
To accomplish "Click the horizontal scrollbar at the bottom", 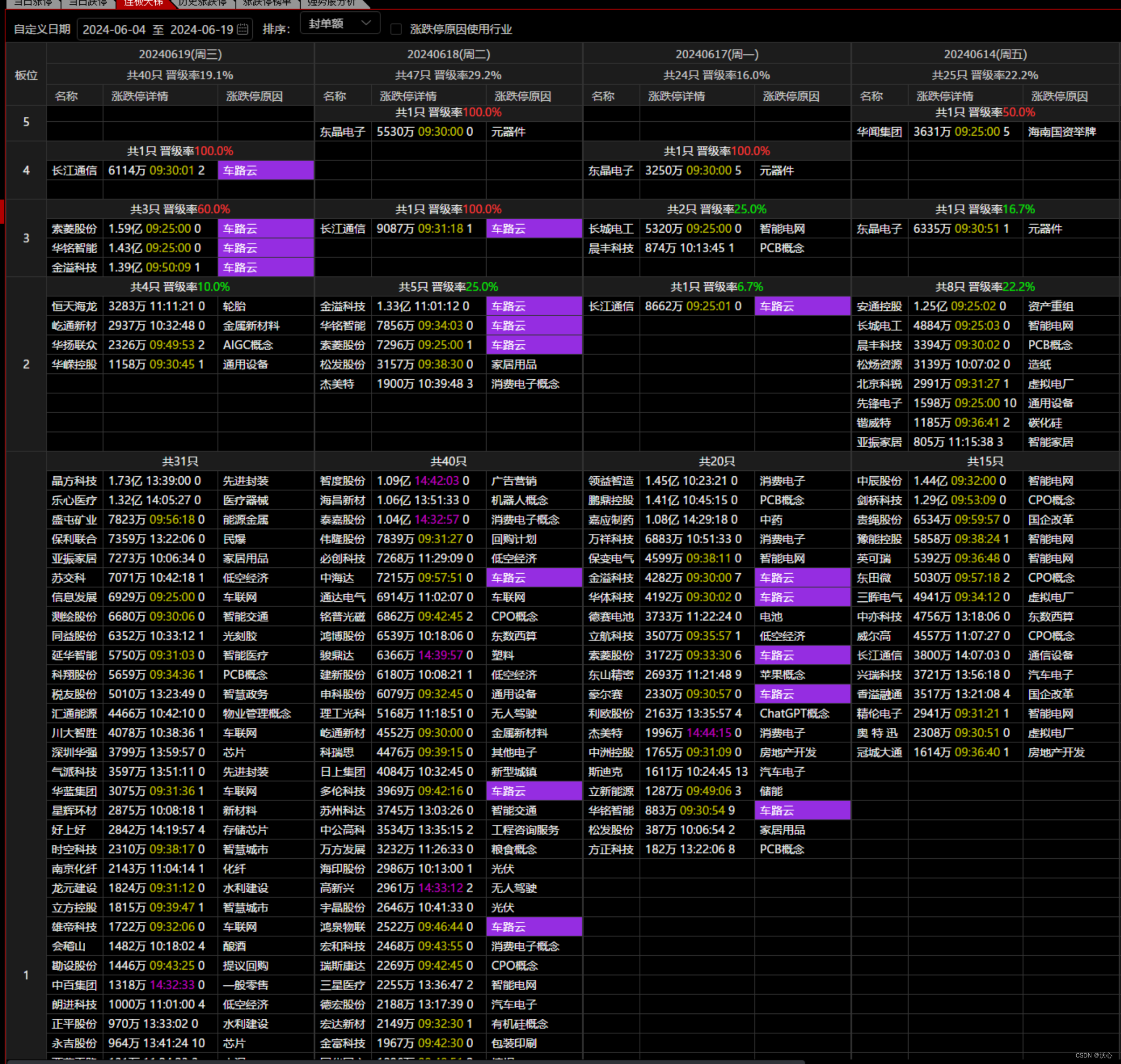I will point(406,1061).
